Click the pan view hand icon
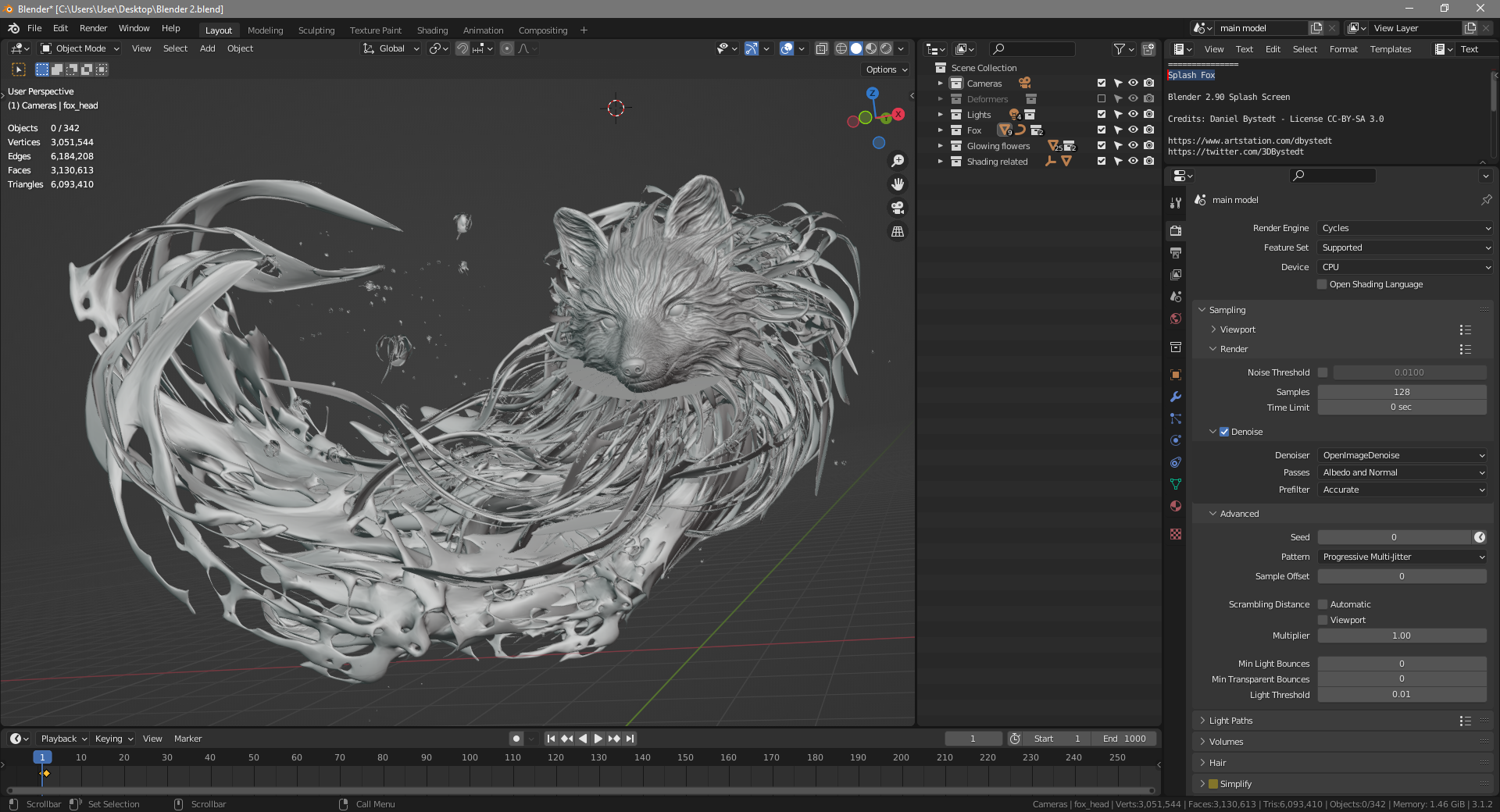Viewport: 1500px width, 812px height. 898,184
